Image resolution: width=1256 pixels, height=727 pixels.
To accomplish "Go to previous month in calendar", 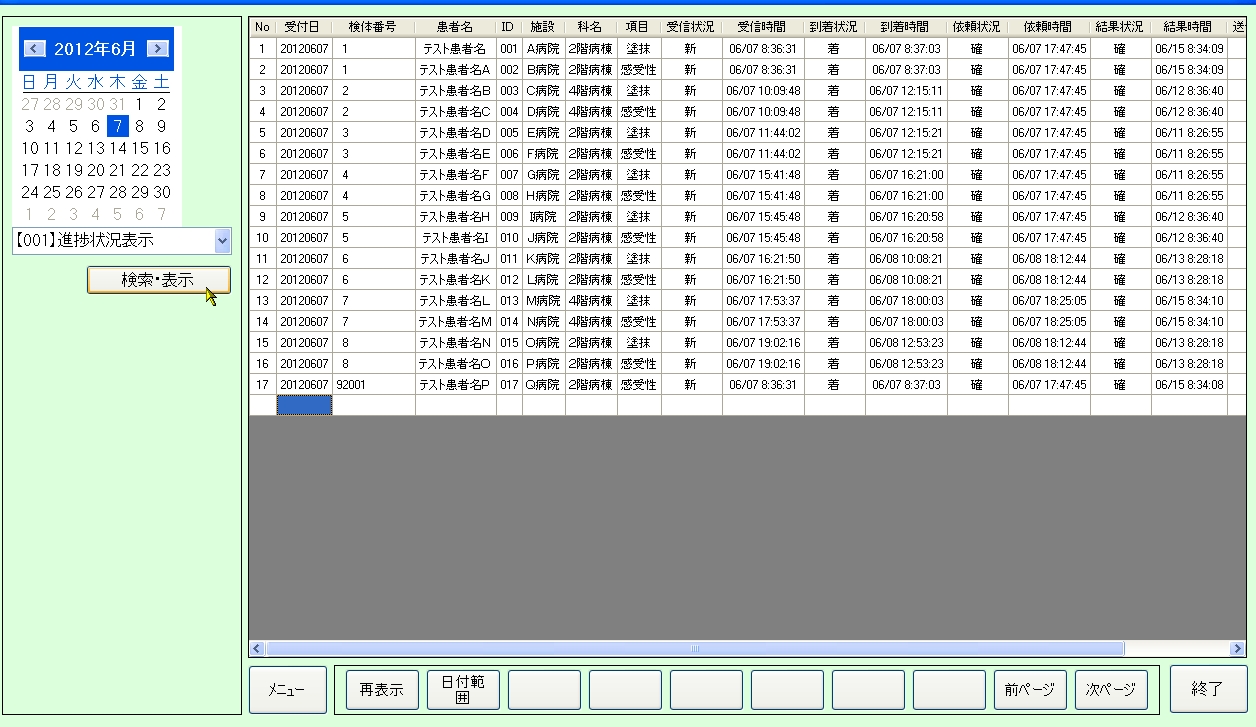I will (34, 48).
